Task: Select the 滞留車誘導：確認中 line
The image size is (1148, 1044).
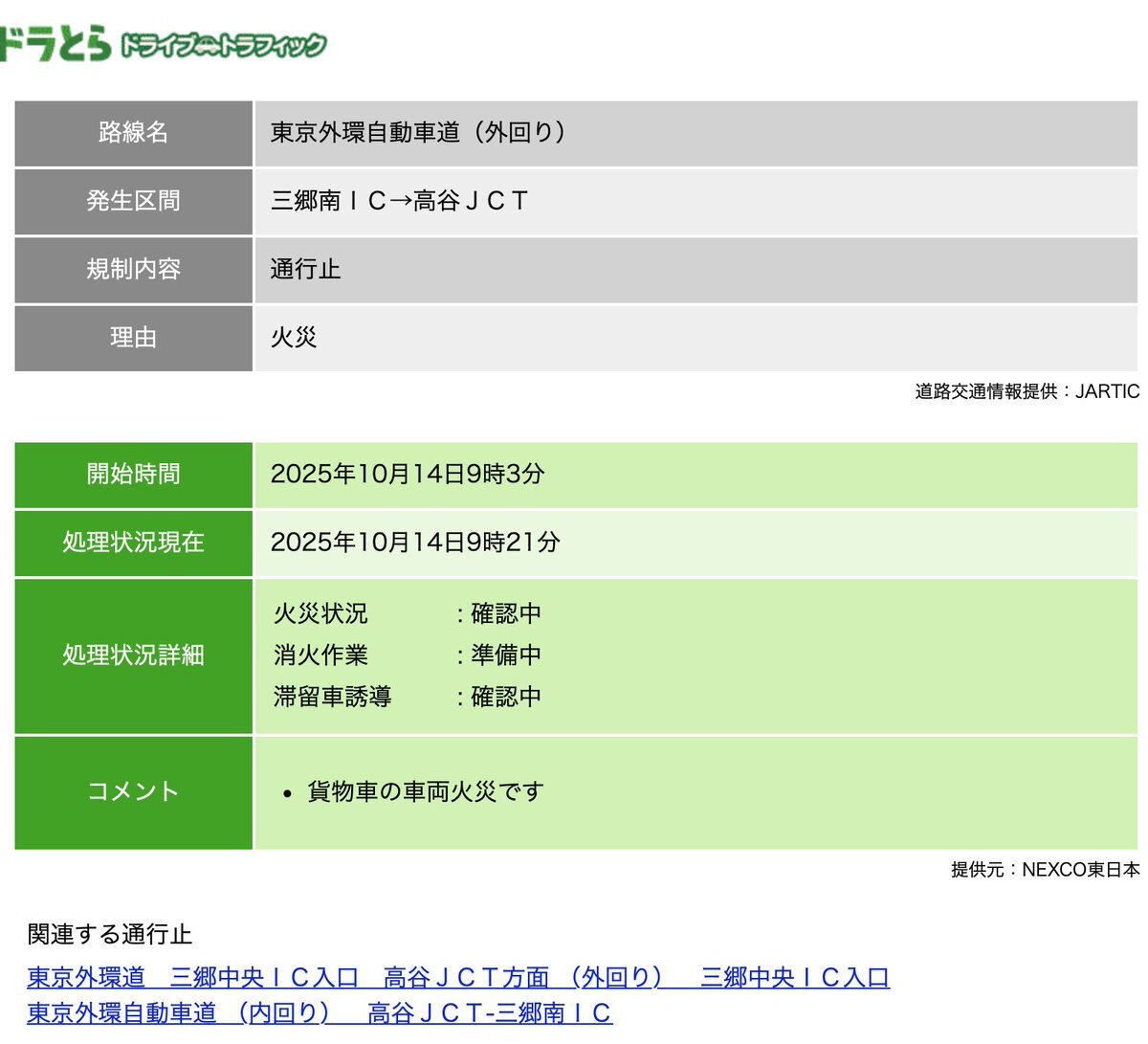Action: (408, 697)
